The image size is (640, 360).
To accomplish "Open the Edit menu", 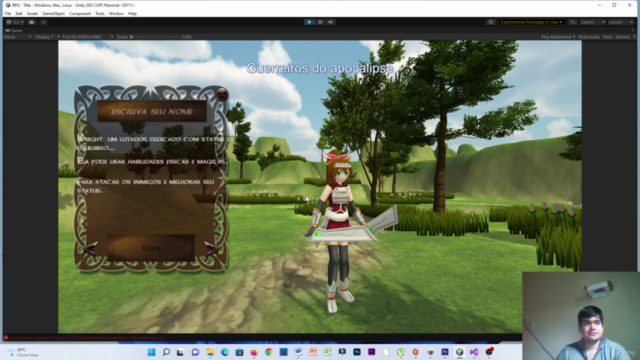I will pyautogui.click(x=19, y=13).
